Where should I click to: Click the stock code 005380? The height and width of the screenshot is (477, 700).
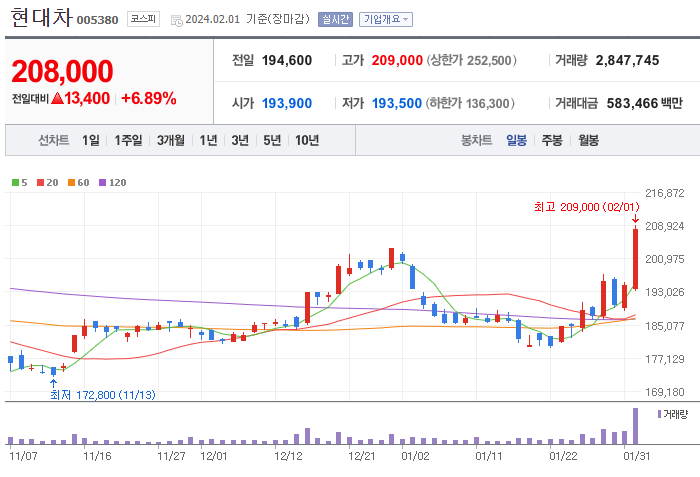pos(97,20)
